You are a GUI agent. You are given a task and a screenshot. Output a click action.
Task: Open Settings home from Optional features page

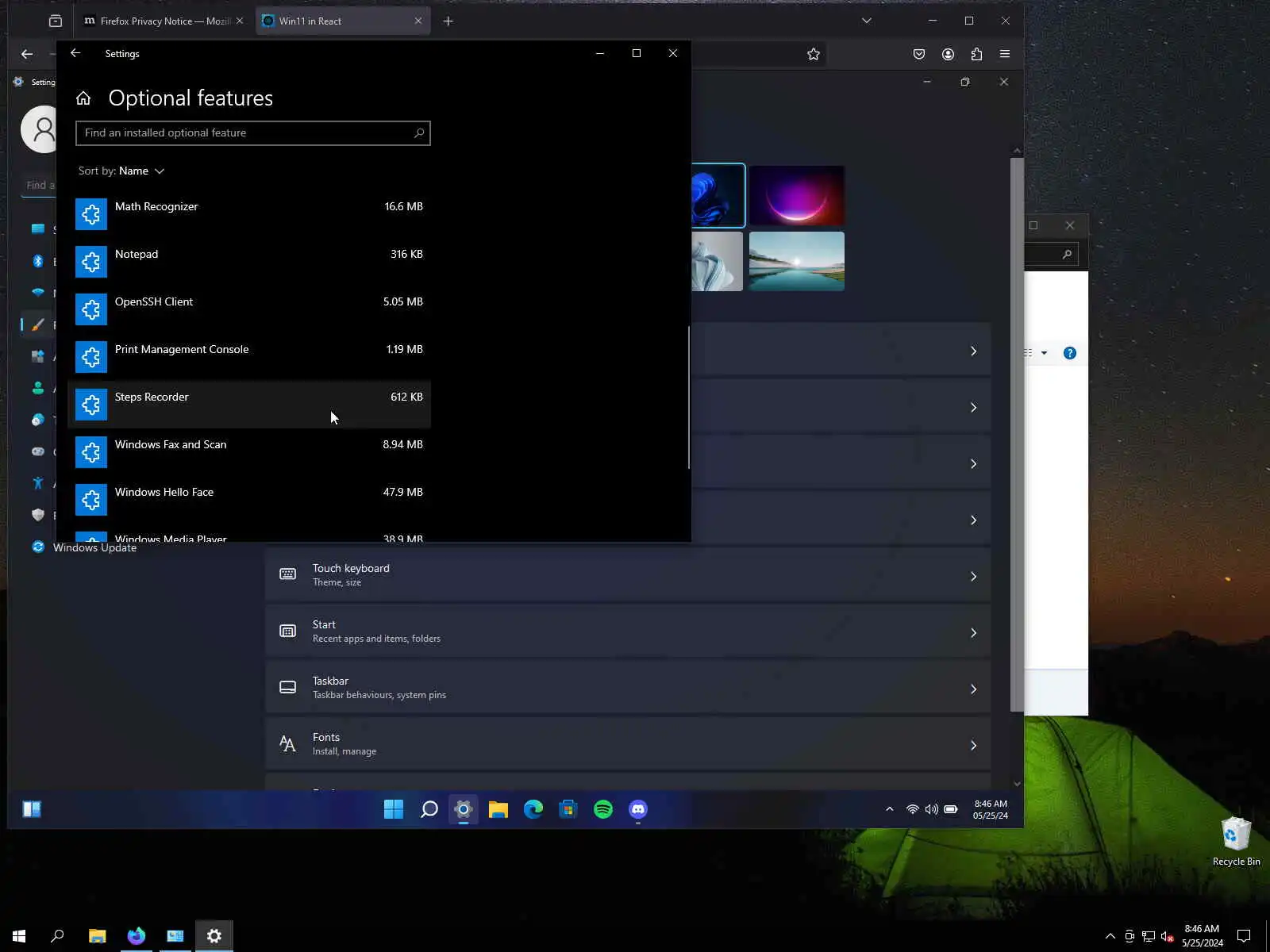pyautogui.click(x=83, y=98)
